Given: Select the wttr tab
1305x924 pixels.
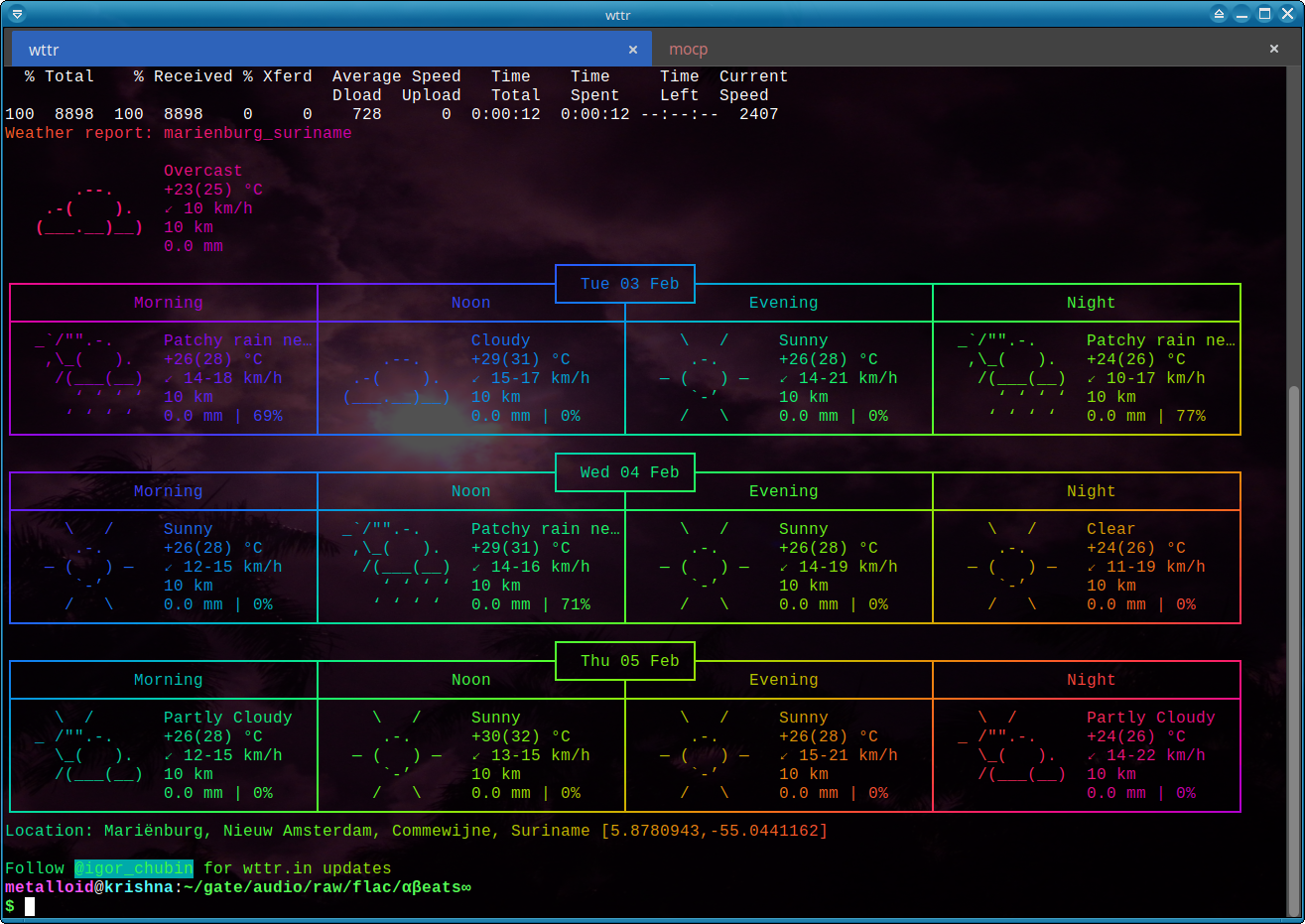Looking at the screenshot, I should click(44, 50).
